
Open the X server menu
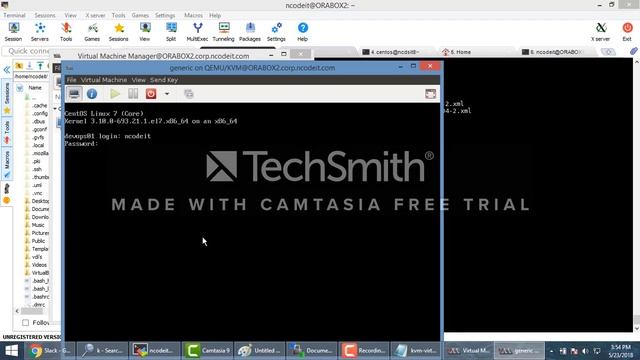[95, 15]
